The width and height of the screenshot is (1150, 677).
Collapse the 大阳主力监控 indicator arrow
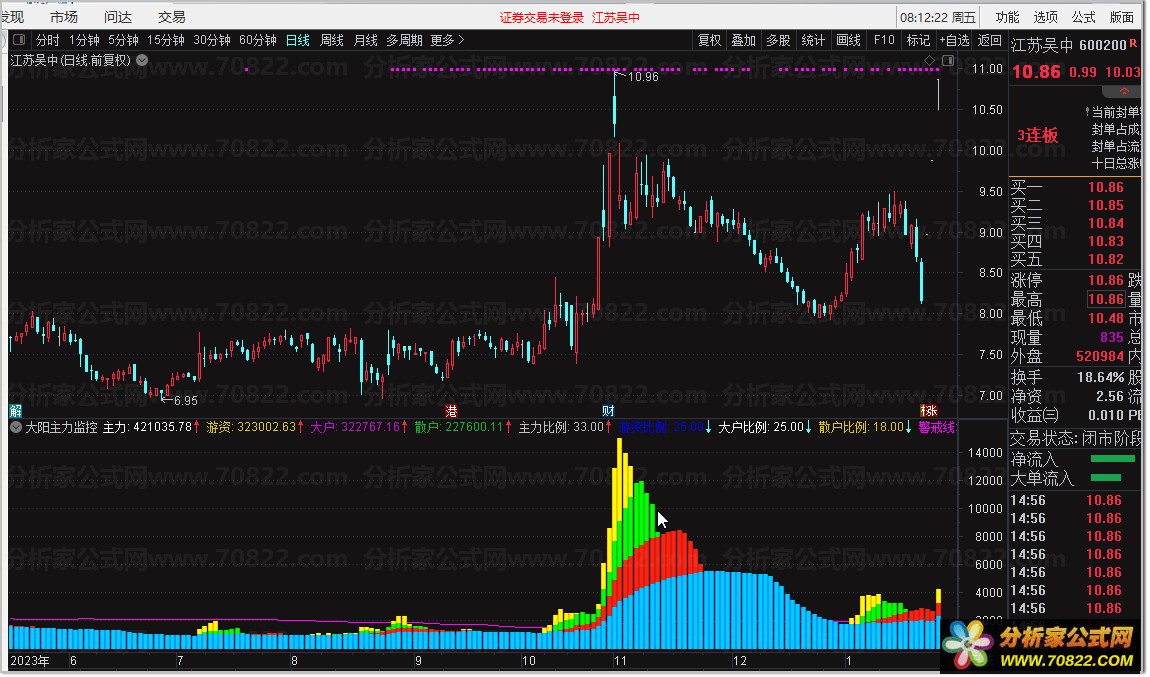click(x=15, y=427)
